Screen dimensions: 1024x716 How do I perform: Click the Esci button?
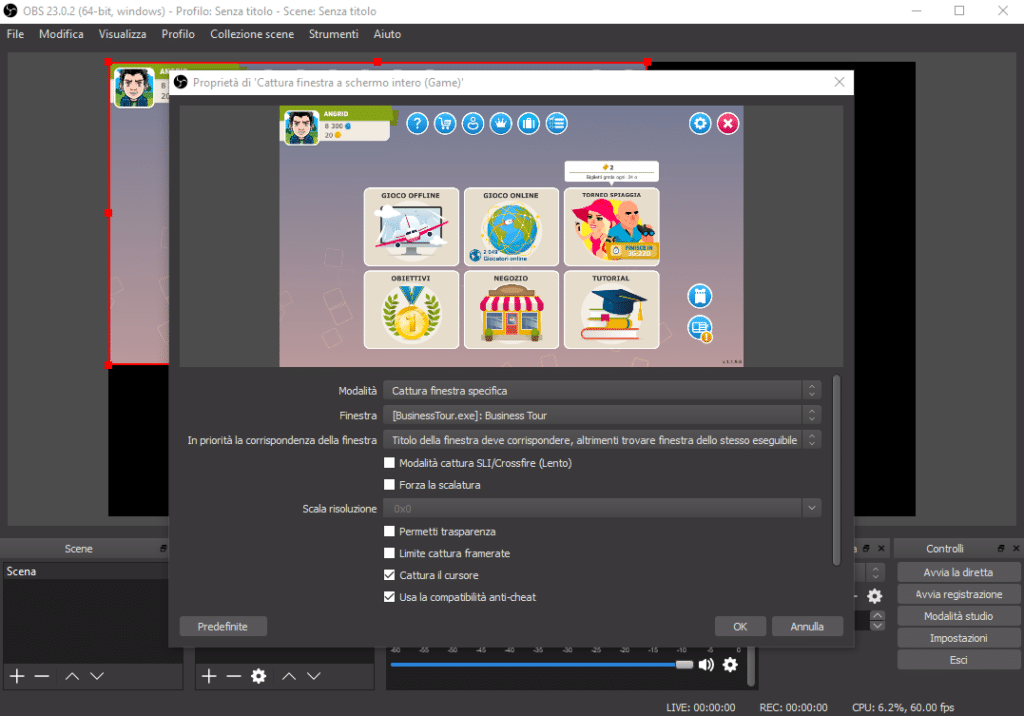click(959, 660)
